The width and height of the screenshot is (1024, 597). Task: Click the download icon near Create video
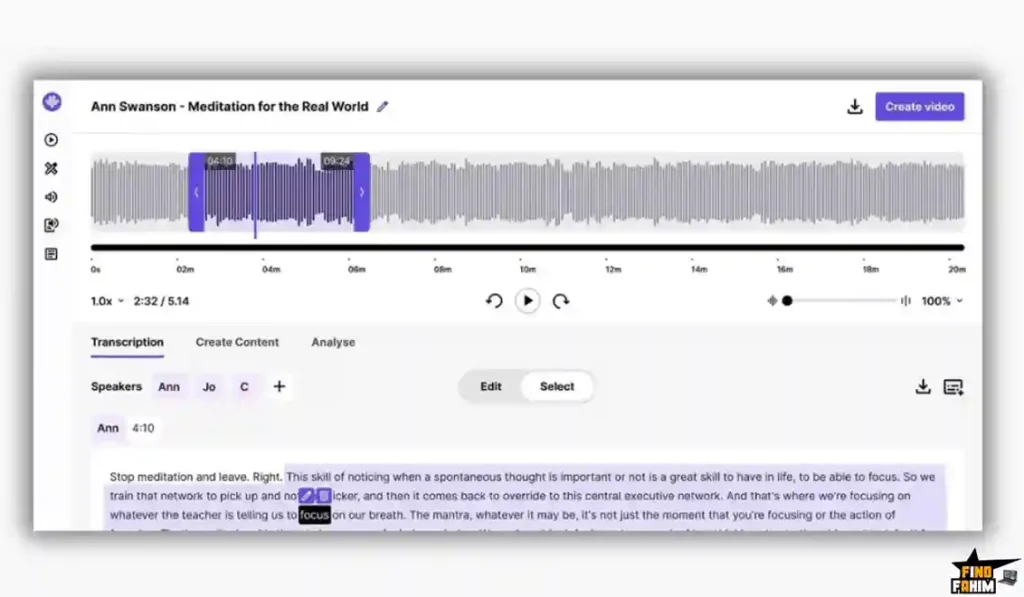pos(855,105)
